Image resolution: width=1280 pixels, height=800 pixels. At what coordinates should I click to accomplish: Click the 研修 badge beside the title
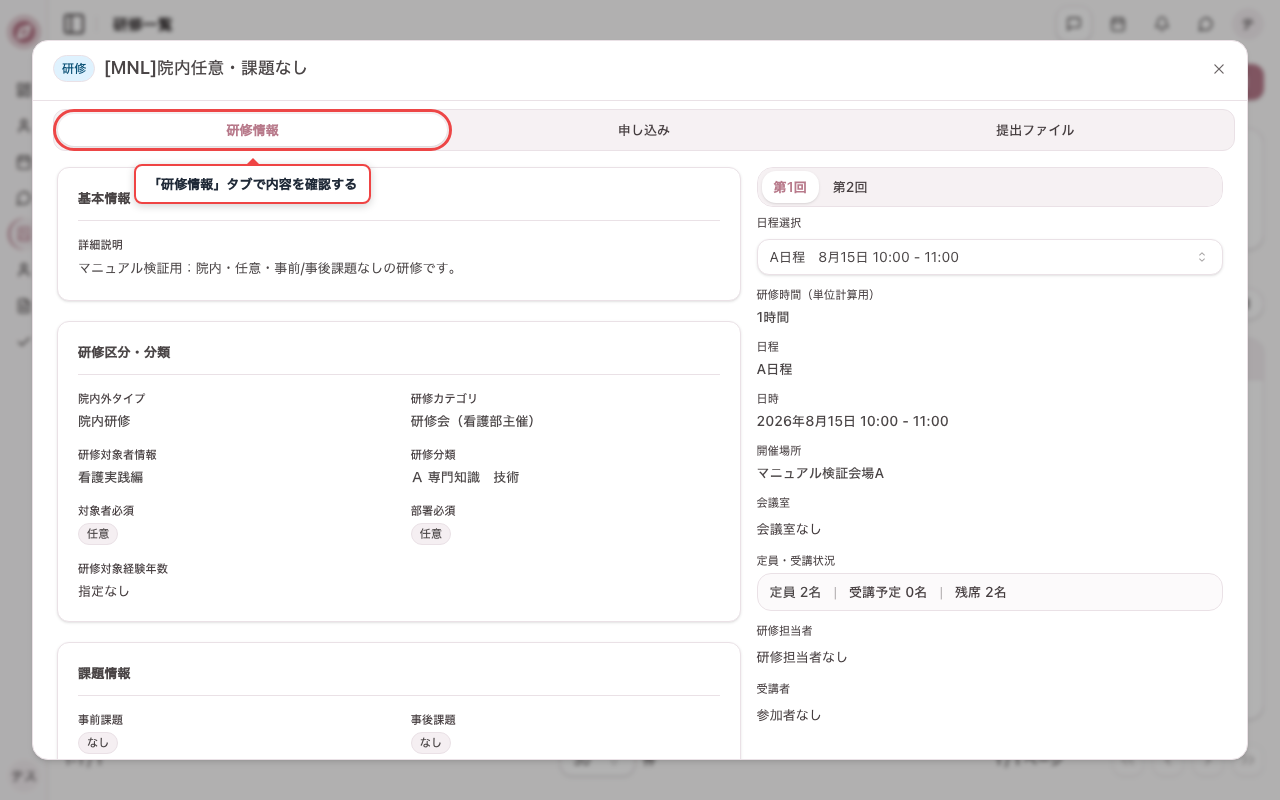[74, 68]
